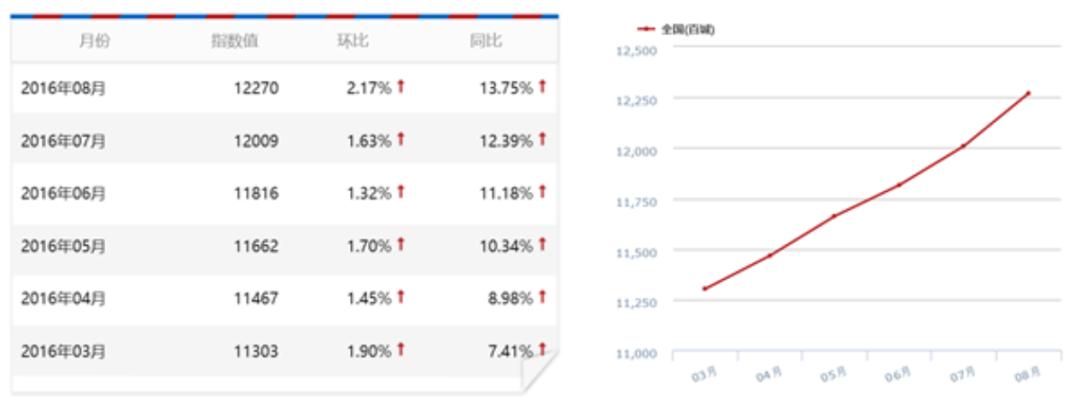Click the up arrow next to 13.75%

[x=542, y=87]
